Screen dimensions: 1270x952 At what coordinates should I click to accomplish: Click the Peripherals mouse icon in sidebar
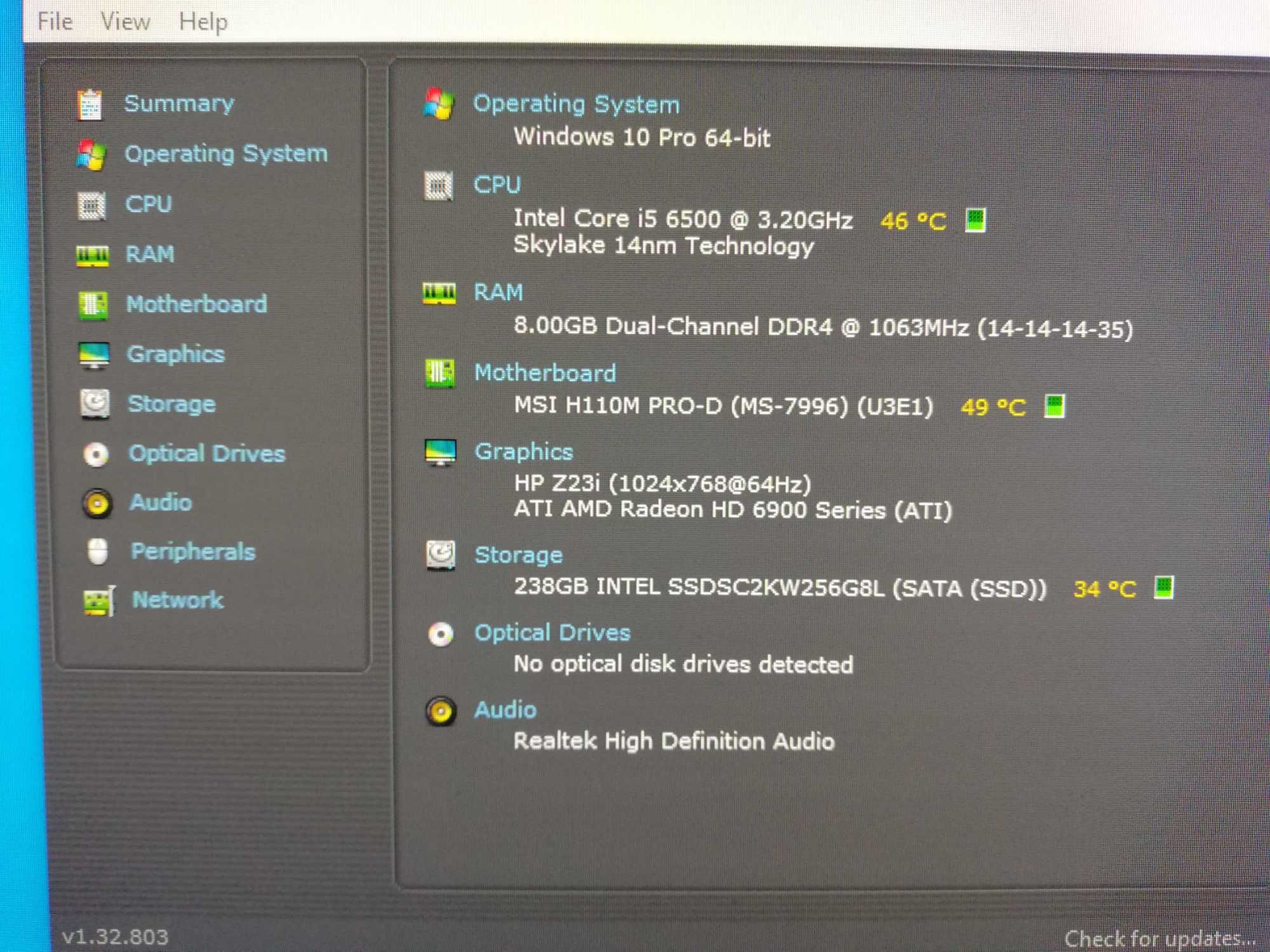coord(98,552)
